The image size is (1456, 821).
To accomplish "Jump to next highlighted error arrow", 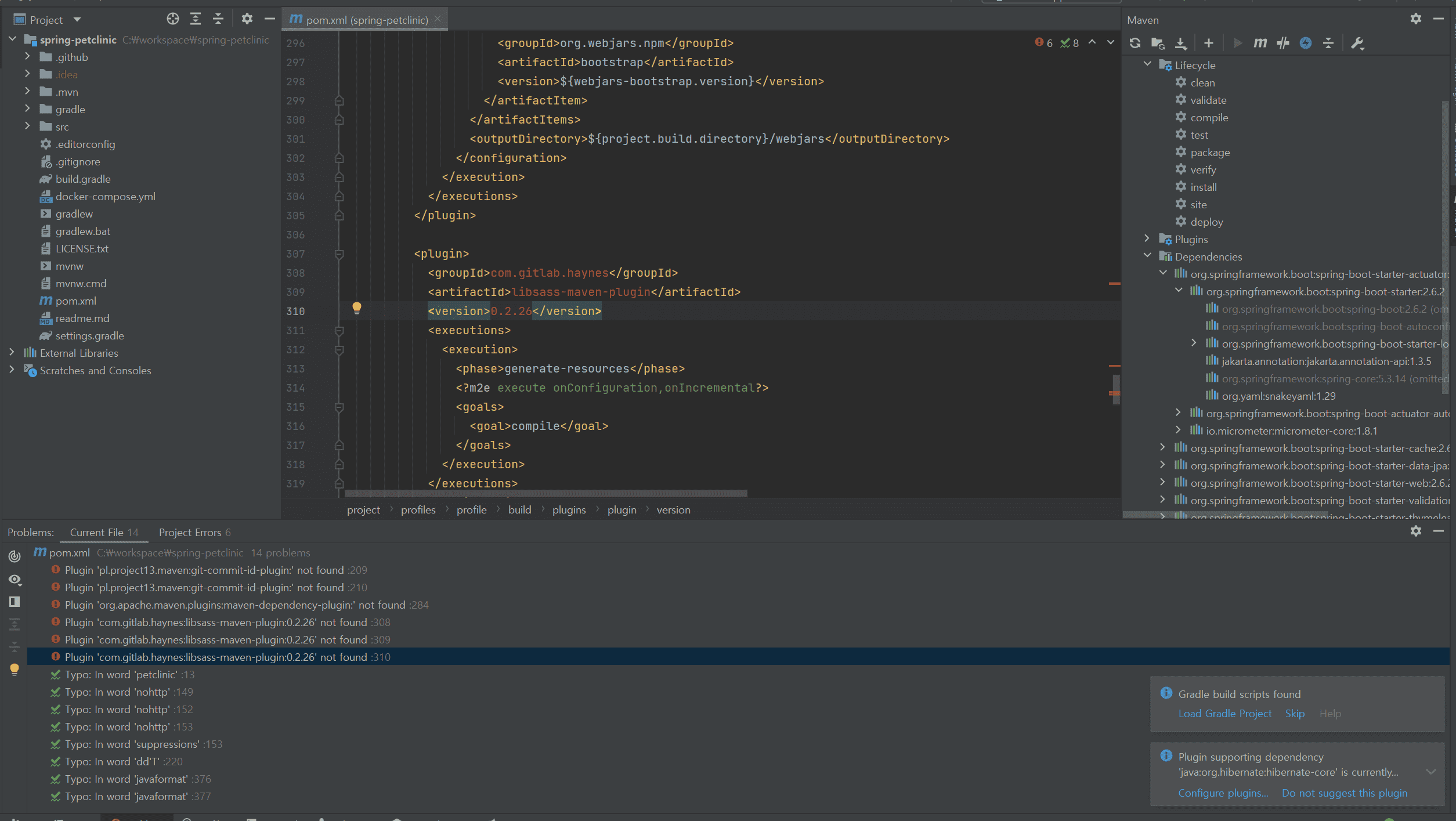I will pos(1110,42).
